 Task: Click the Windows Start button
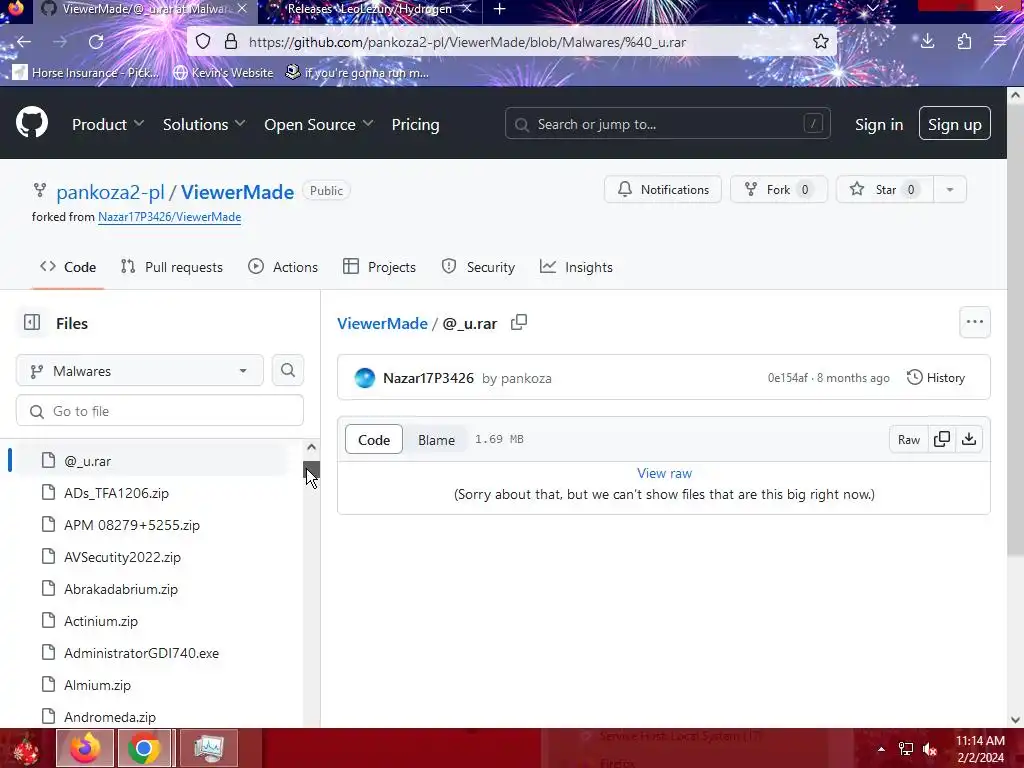[25, 748]
